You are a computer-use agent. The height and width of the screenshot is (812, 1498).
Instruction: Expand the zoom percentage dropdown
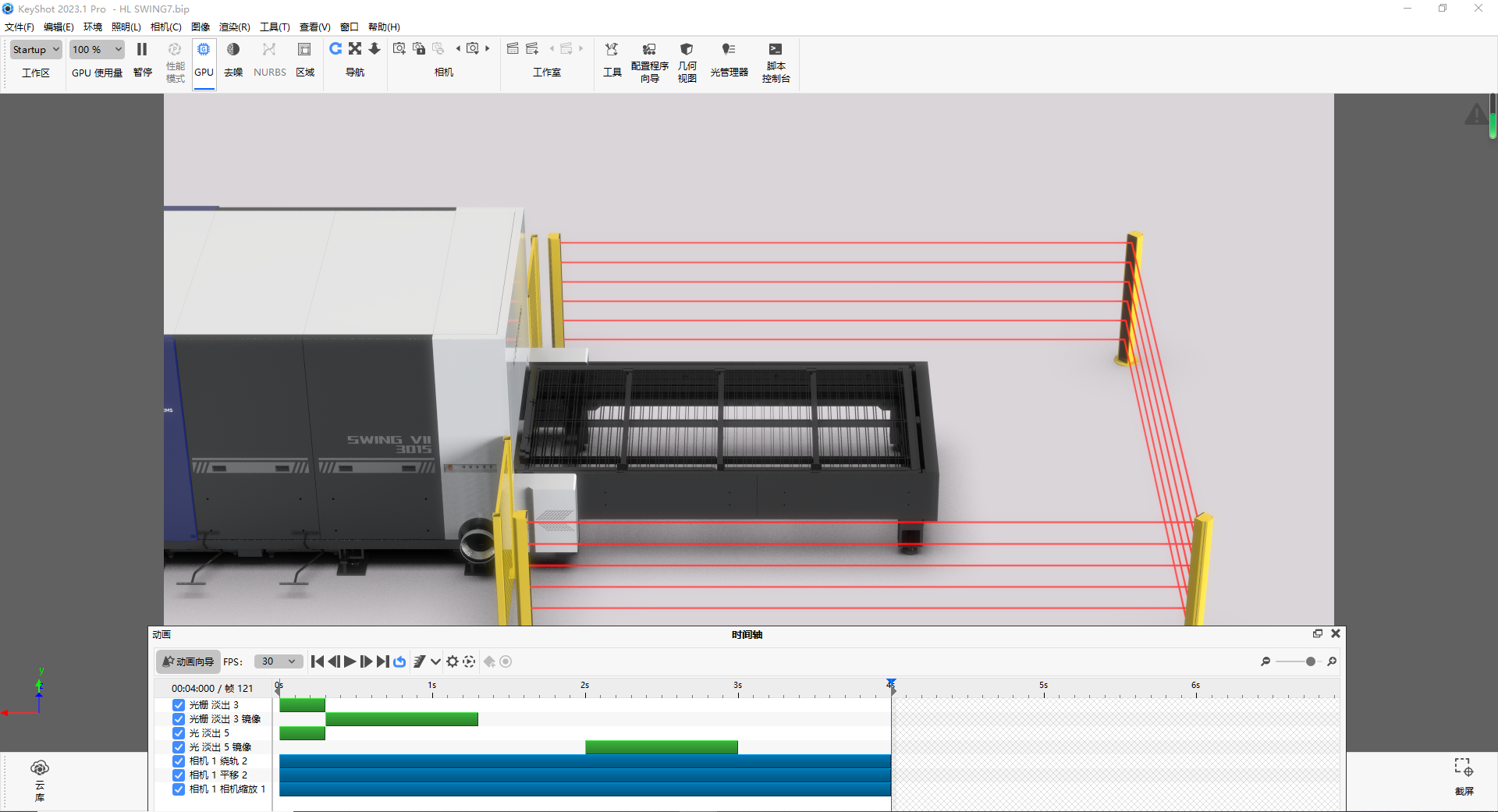pyautogui.click(x=96, y=49)
